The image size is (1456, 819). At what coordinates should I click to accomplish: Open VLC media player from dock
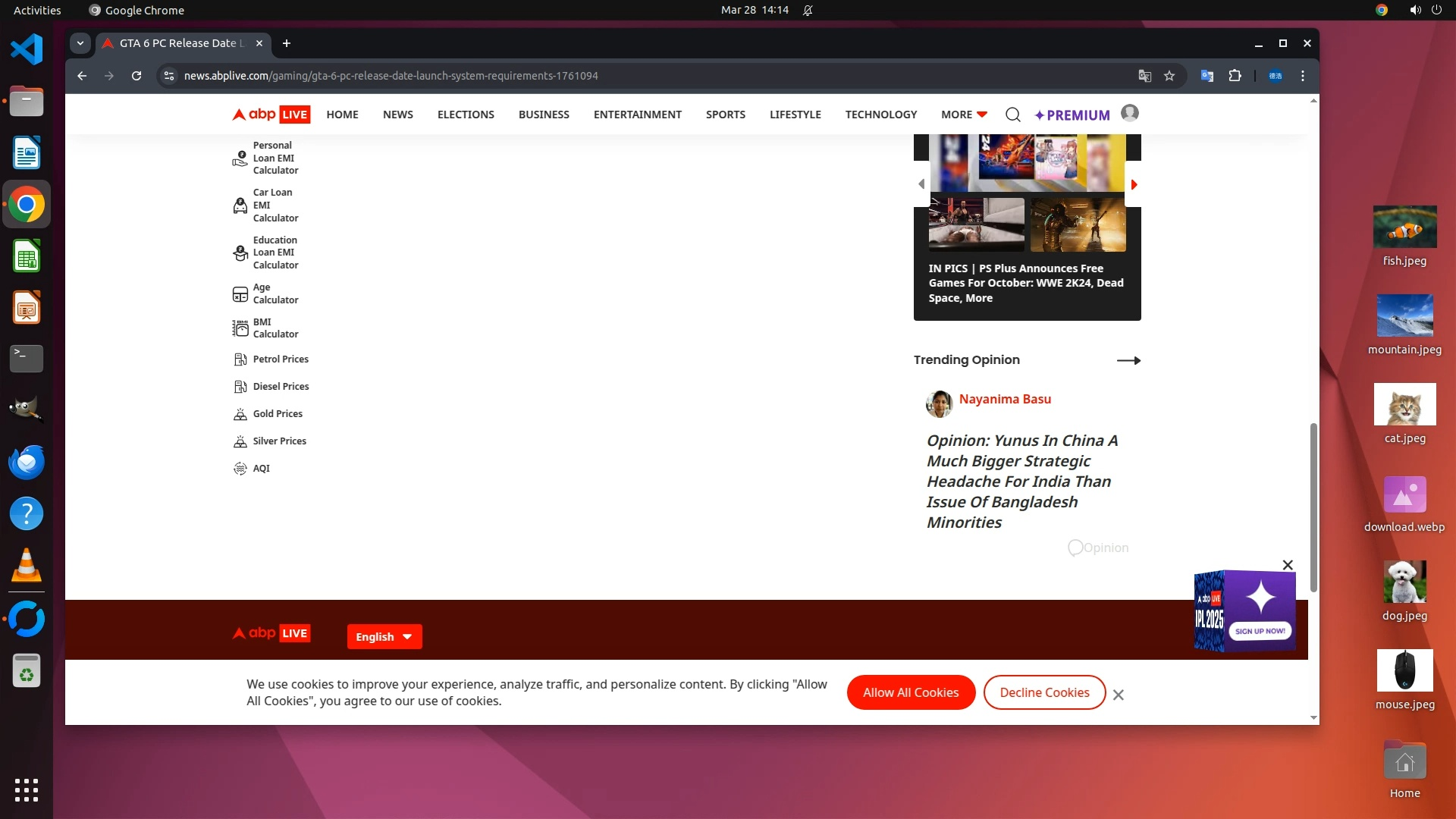pos(27,566)
